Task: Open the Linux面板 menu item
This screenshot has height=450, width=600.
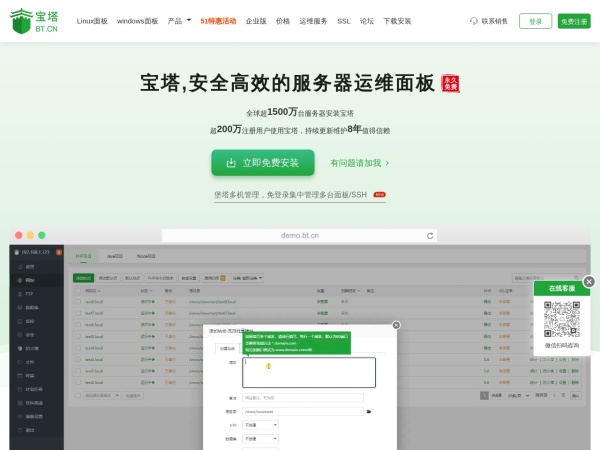Action: pyautogui.click(x=92, y=21)
